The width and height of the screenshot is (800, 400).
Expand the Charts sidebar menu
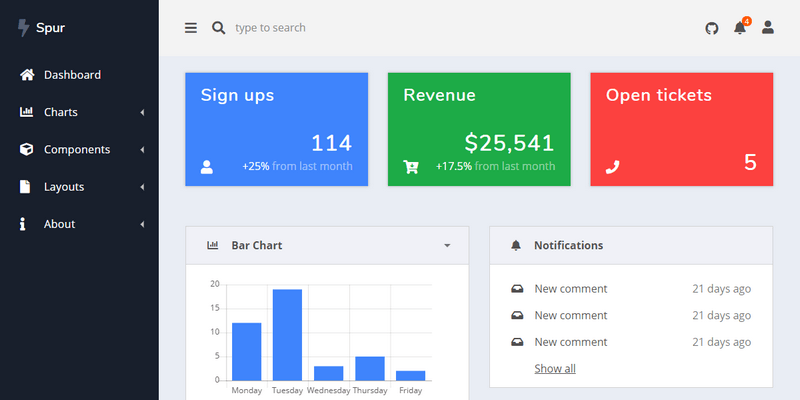pos(79,112)
